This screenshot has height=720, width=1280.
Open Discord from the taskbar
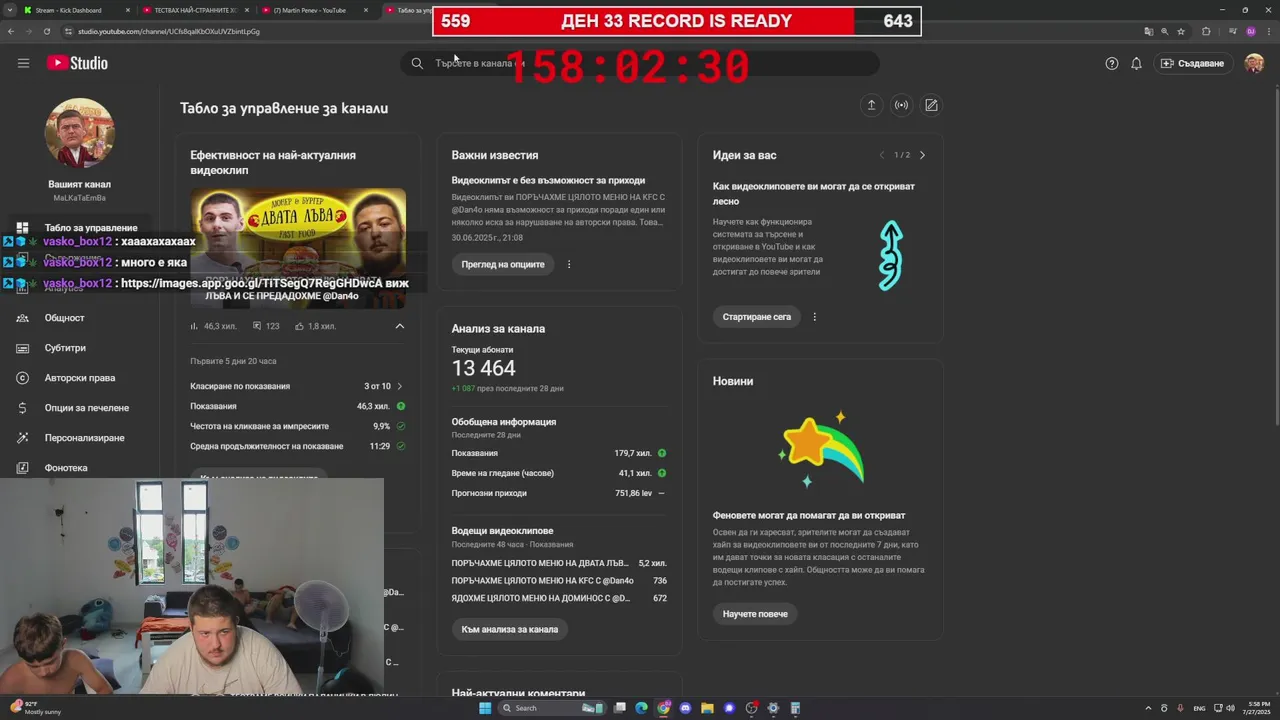point(685,708)
